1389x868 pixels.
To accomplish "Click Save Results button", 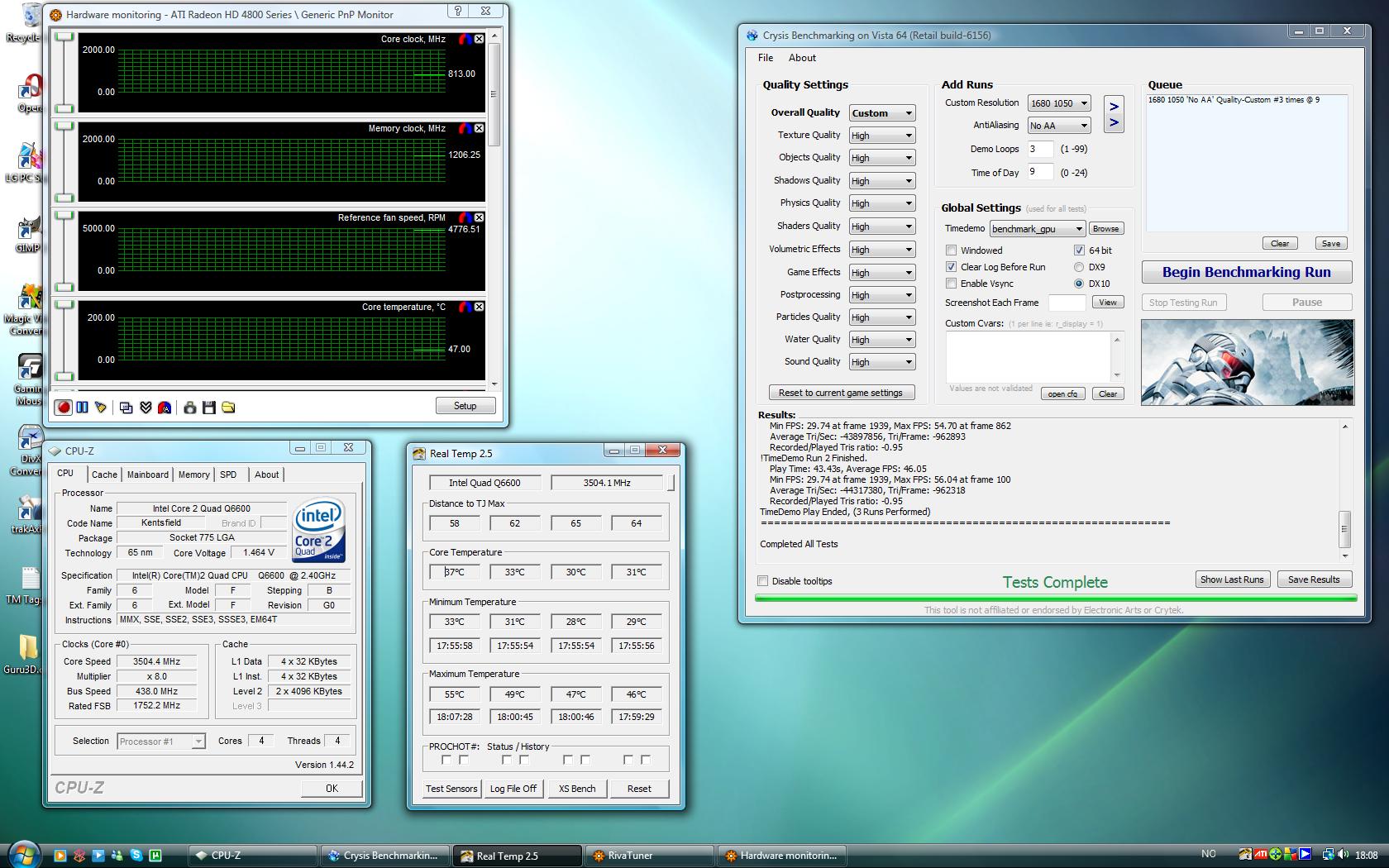I will tap(1314, 579).
